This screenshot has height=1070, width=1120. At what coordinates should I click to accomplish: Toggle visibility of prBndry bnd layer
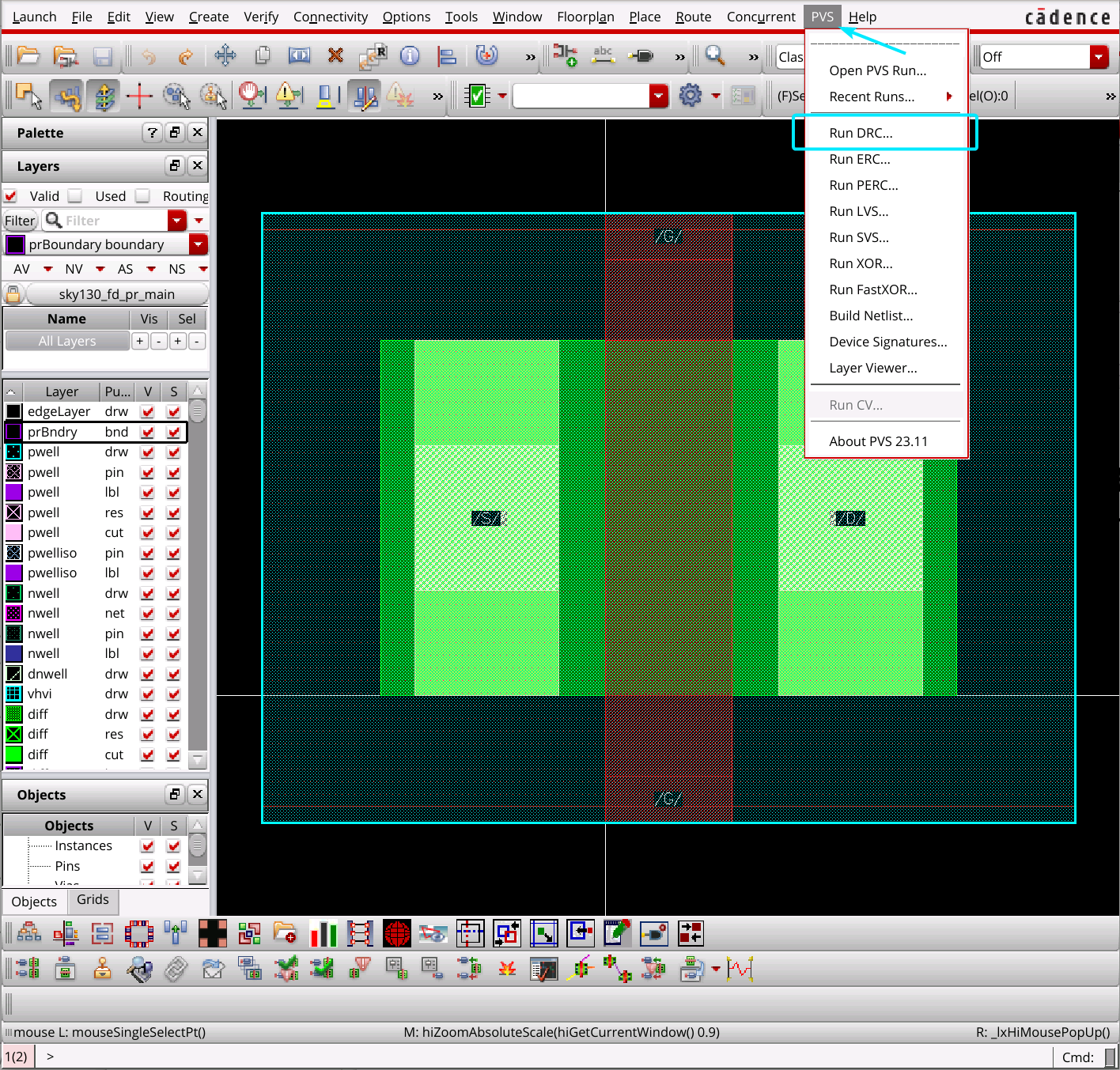[x=147, y=432]
